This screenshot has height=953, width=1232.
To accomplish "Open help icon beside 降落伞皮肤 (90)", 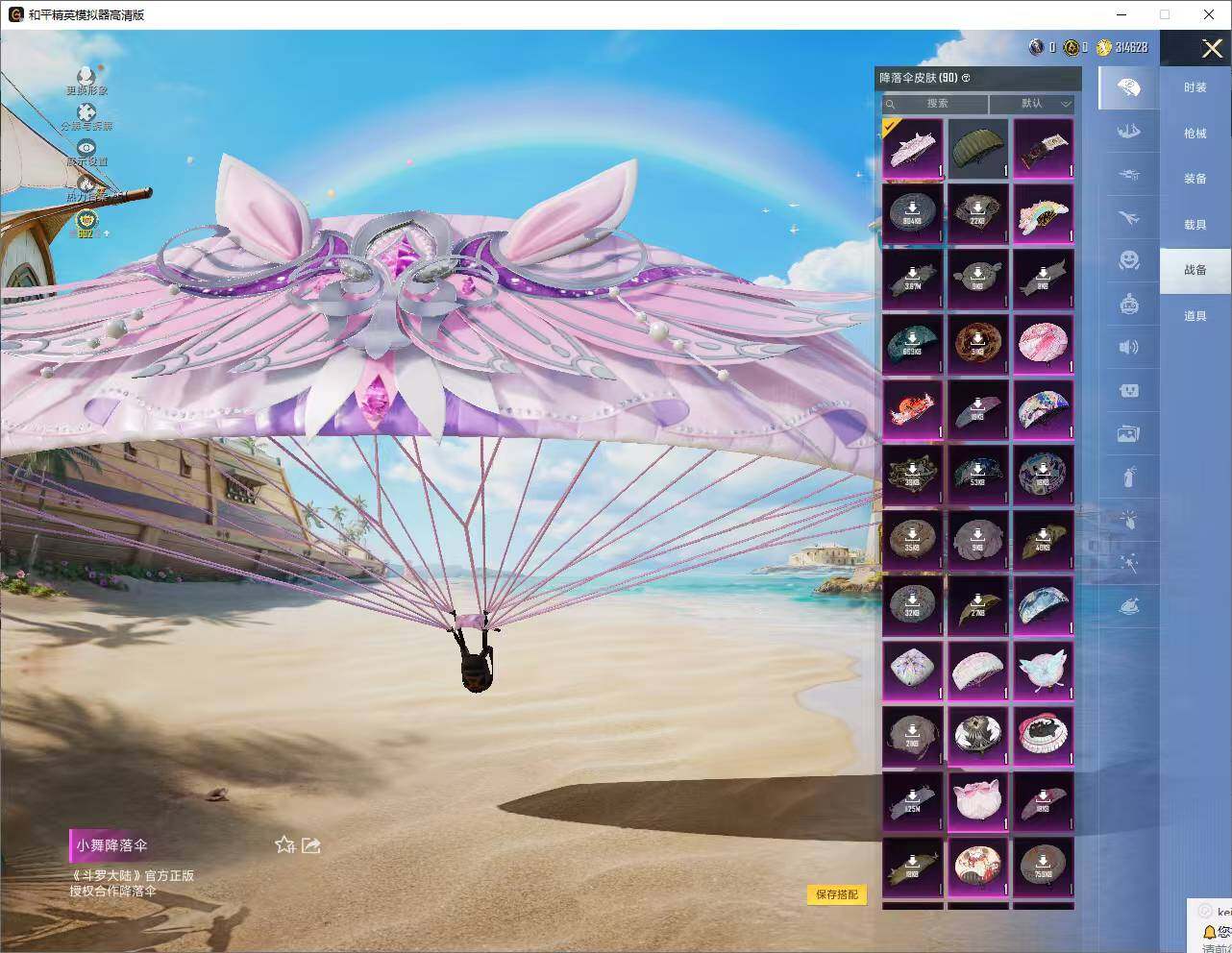I will click(966, 78).
